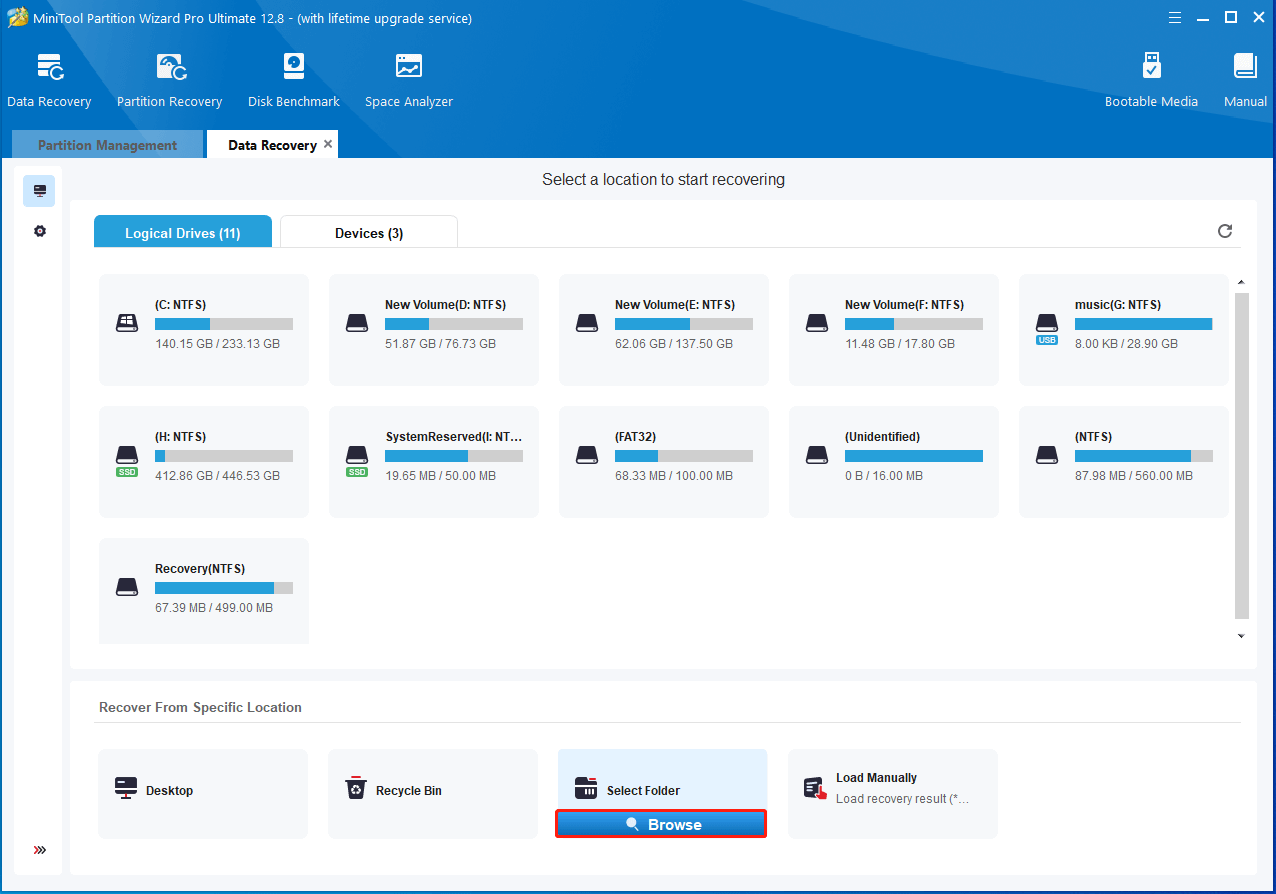Click the C: drive disk icon
Image resolution: width=1276 pixels, height=894 pixels.
click(127, 323)
